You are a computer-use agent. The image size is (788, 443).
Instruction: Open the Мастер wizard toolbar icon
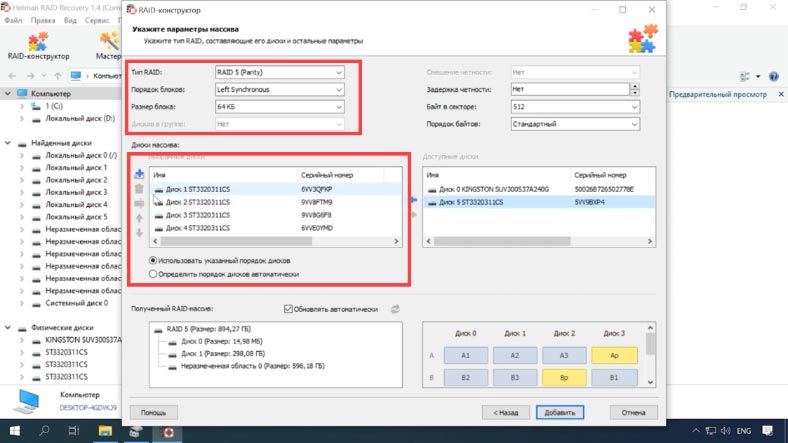click(x=108, y=47)
